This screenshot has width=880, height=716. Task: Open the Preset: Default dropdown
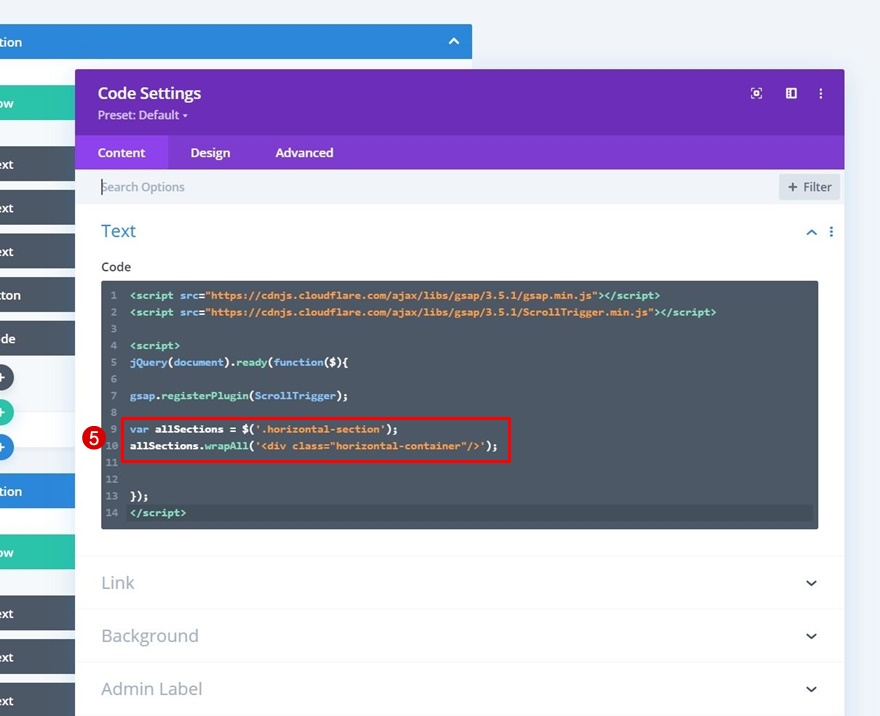(x=142, y=115)
